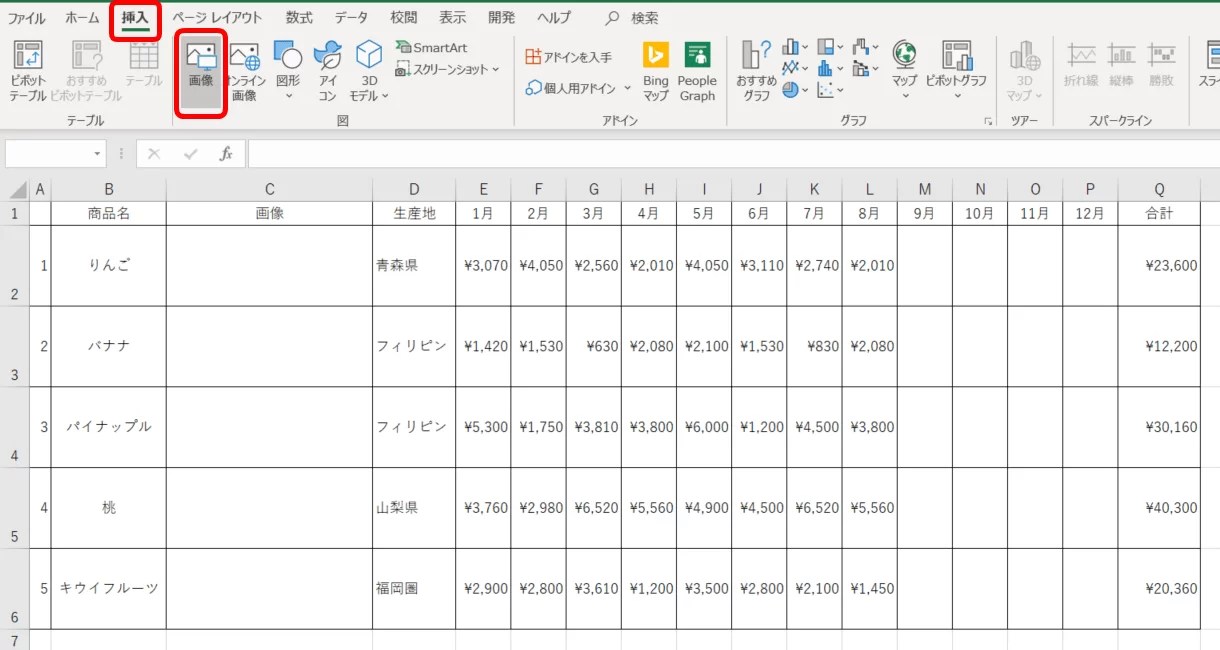Click the 3Dモデル cube icon
This screenshot has width=1220, height=650.
pos(369,55)
